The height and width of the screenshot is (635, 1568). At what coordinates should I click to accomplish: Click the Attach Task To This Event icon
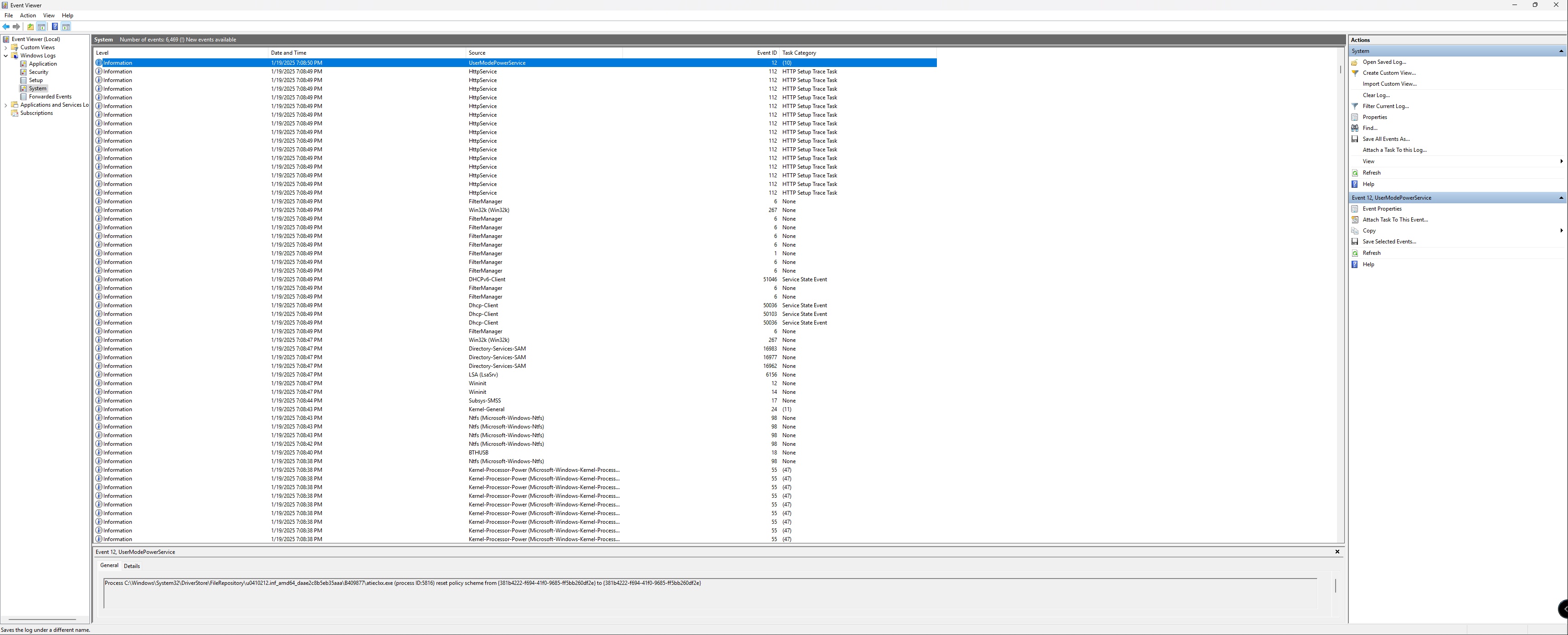pyautogui.click(x=1355, y=220)
